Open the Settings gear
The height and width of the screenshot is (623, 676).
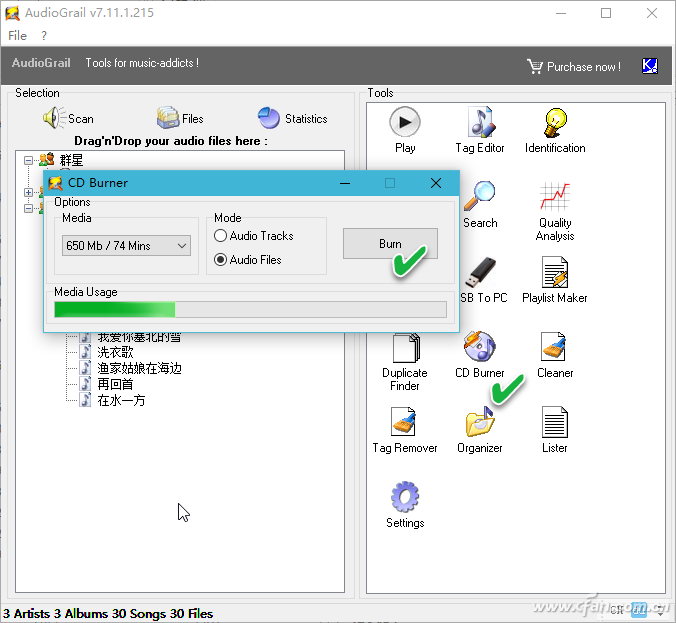point(404,504)
